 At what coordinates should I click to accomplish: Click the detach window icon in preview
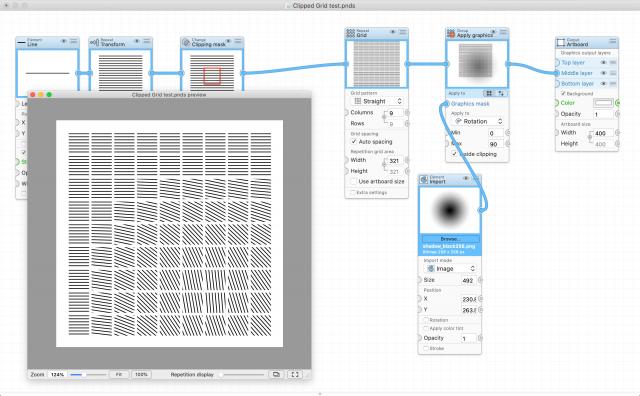pyautogui.click(x=276, y=374)
